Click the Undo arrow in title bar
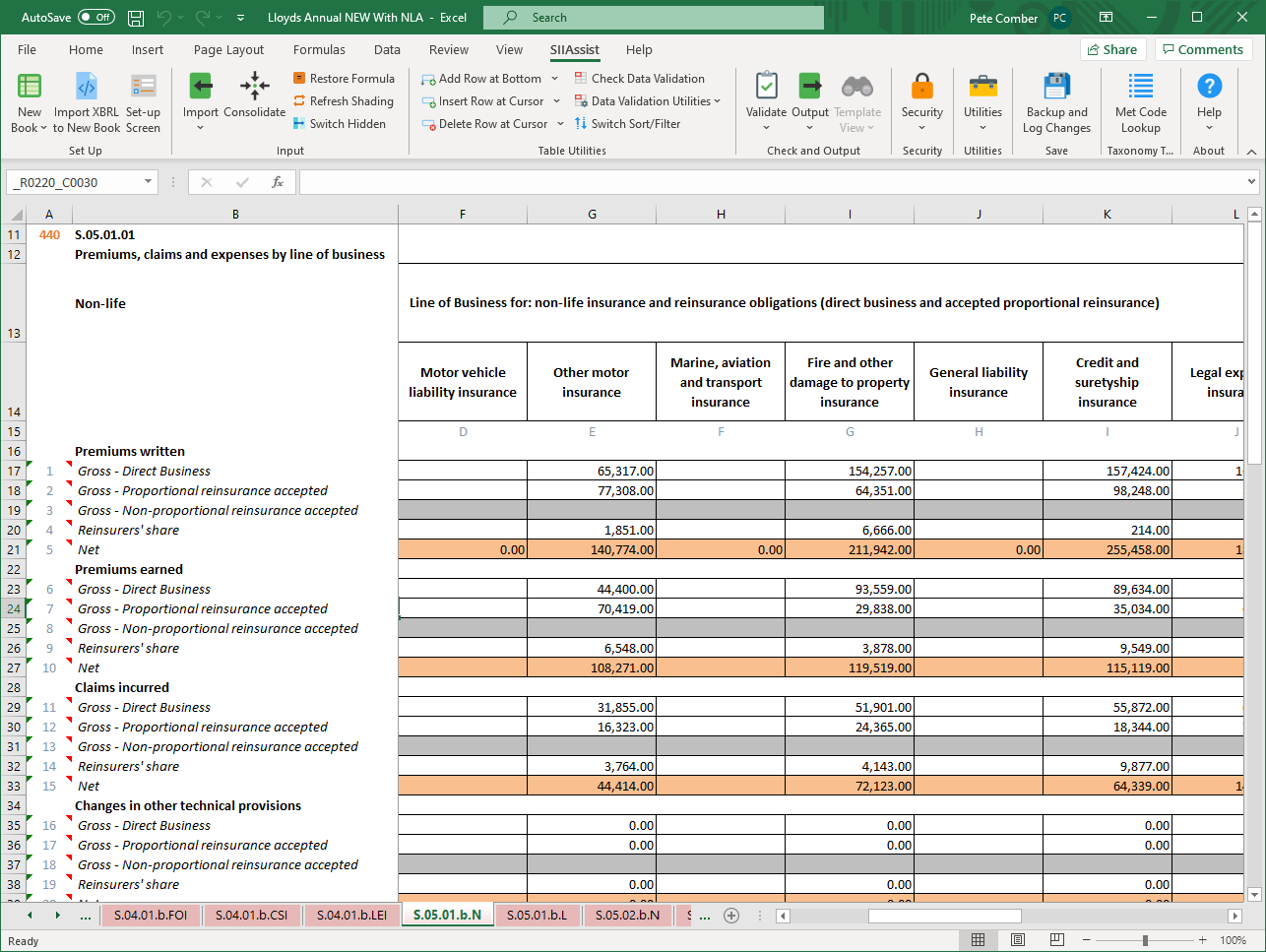 click(164, 18)
